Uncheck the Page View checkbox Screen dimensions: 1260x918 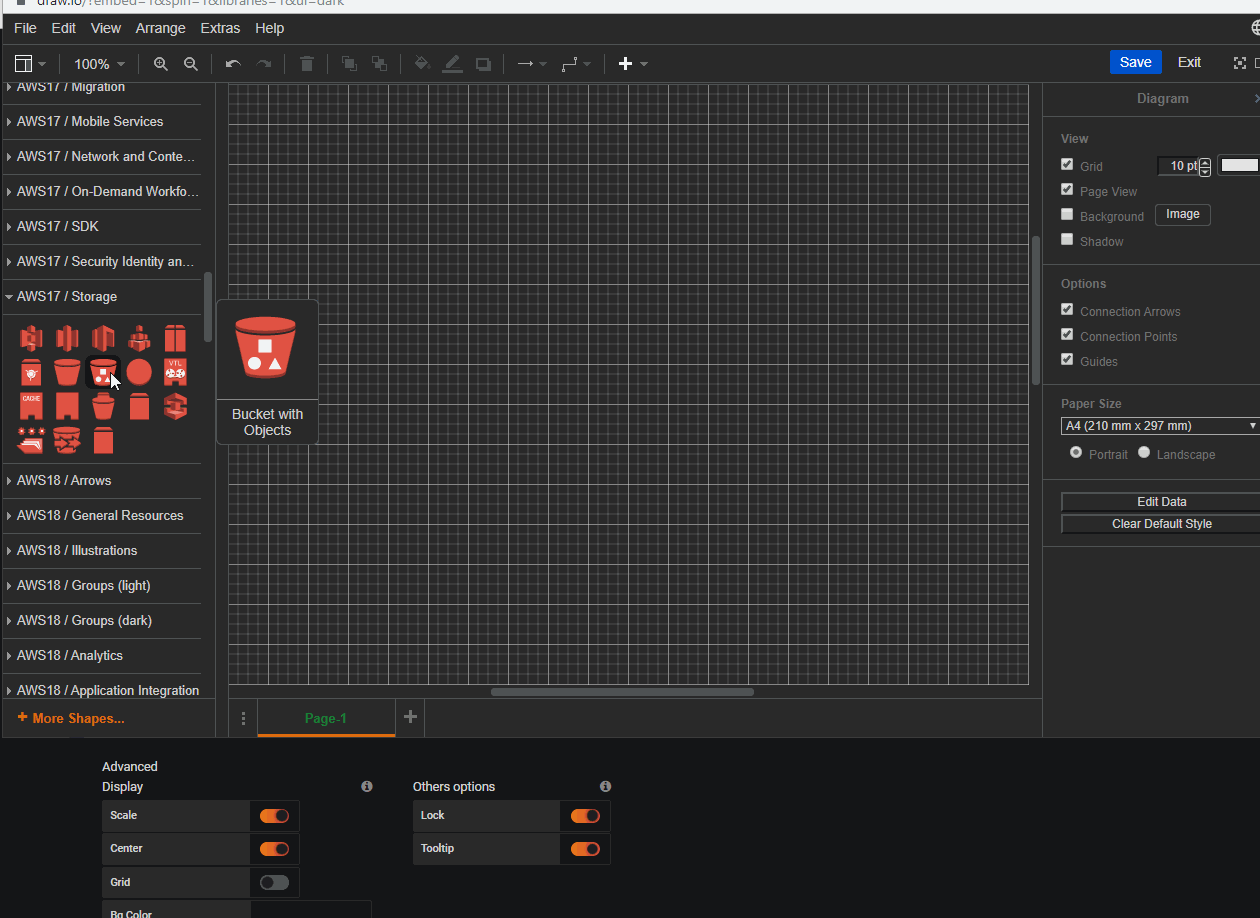pyautogui.click(x=1067, y=189)
